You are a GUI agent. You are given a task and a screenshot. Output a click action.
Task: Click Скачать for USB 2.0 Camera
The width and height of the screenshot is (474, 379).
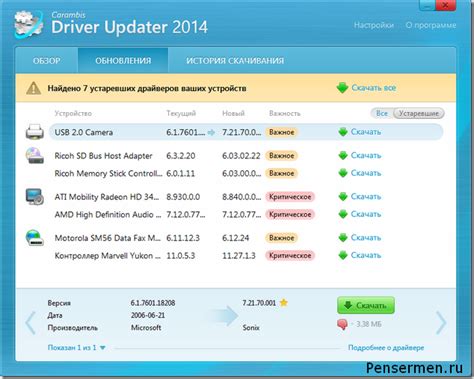click(366, 132)
